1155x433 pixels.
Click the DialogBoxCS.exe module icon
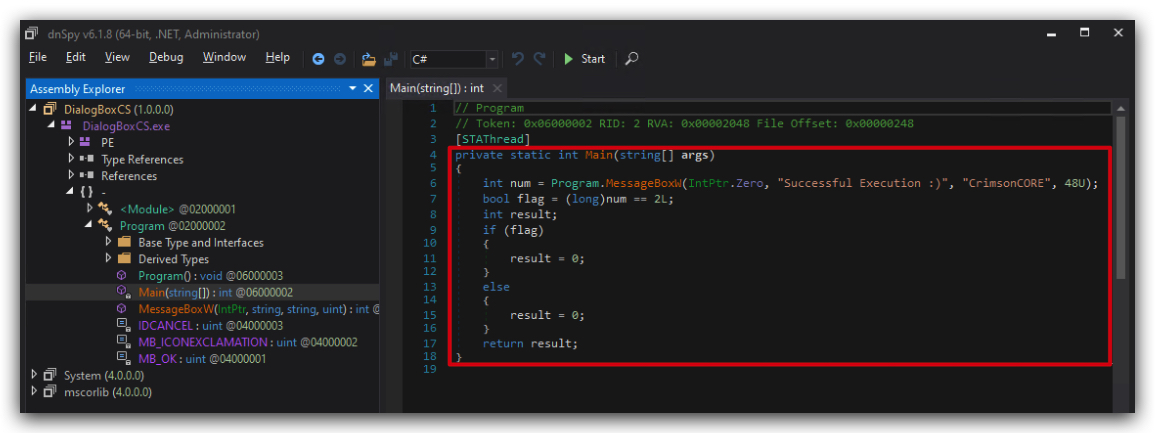pos(66,126)
